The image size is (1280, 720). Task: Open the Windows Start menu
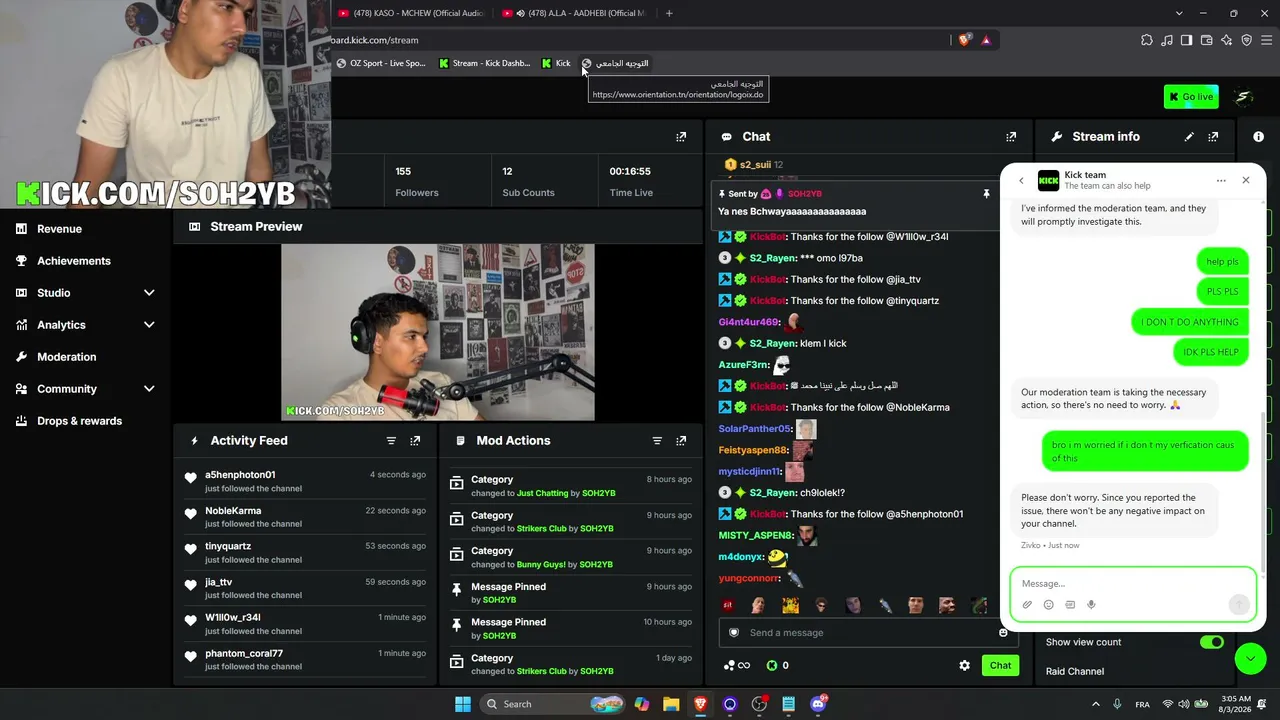pyautogui.click(x=462, y=704)
